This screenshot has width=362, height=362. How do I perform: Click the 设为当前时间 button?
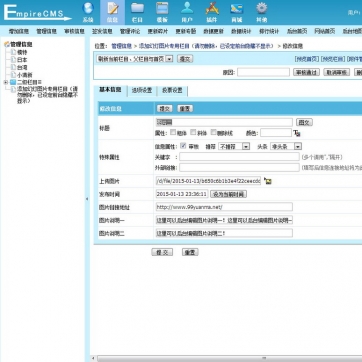[229, 194]
